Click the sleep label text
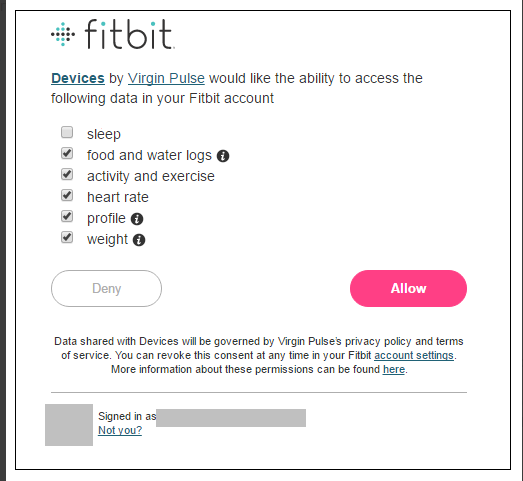The height and width of the screenshot is (481, 523). 104,134
